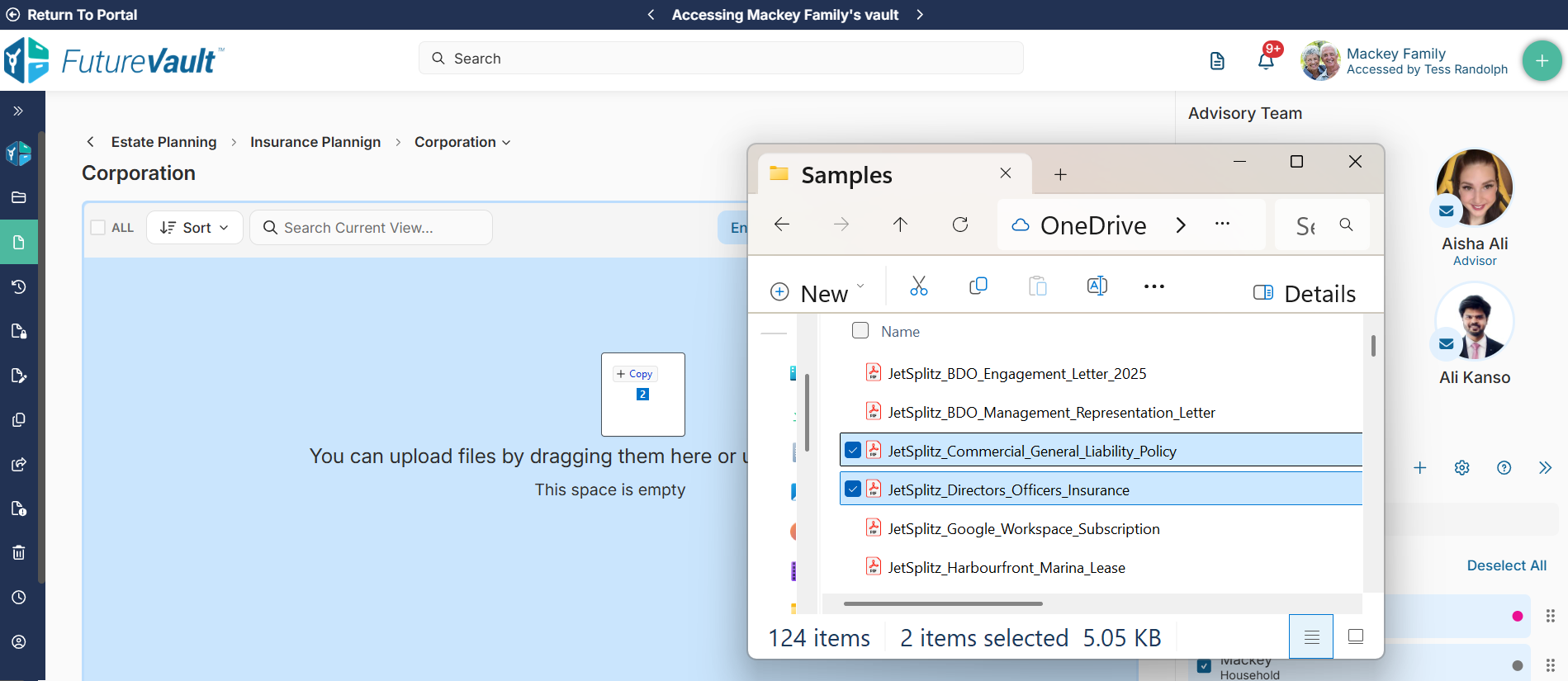Click Explorer back arrow
The height and width of the screenshot is (681, 1568).
coord(782,225)
